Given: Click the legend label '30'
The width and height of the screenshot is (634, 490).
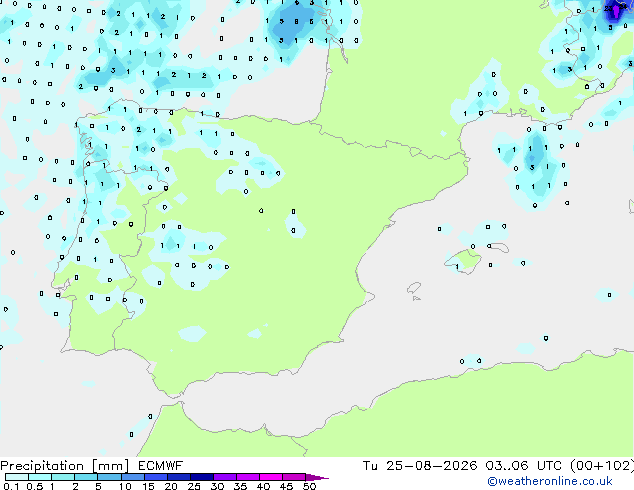Looking at the screenshot, I should coord(217,486).
